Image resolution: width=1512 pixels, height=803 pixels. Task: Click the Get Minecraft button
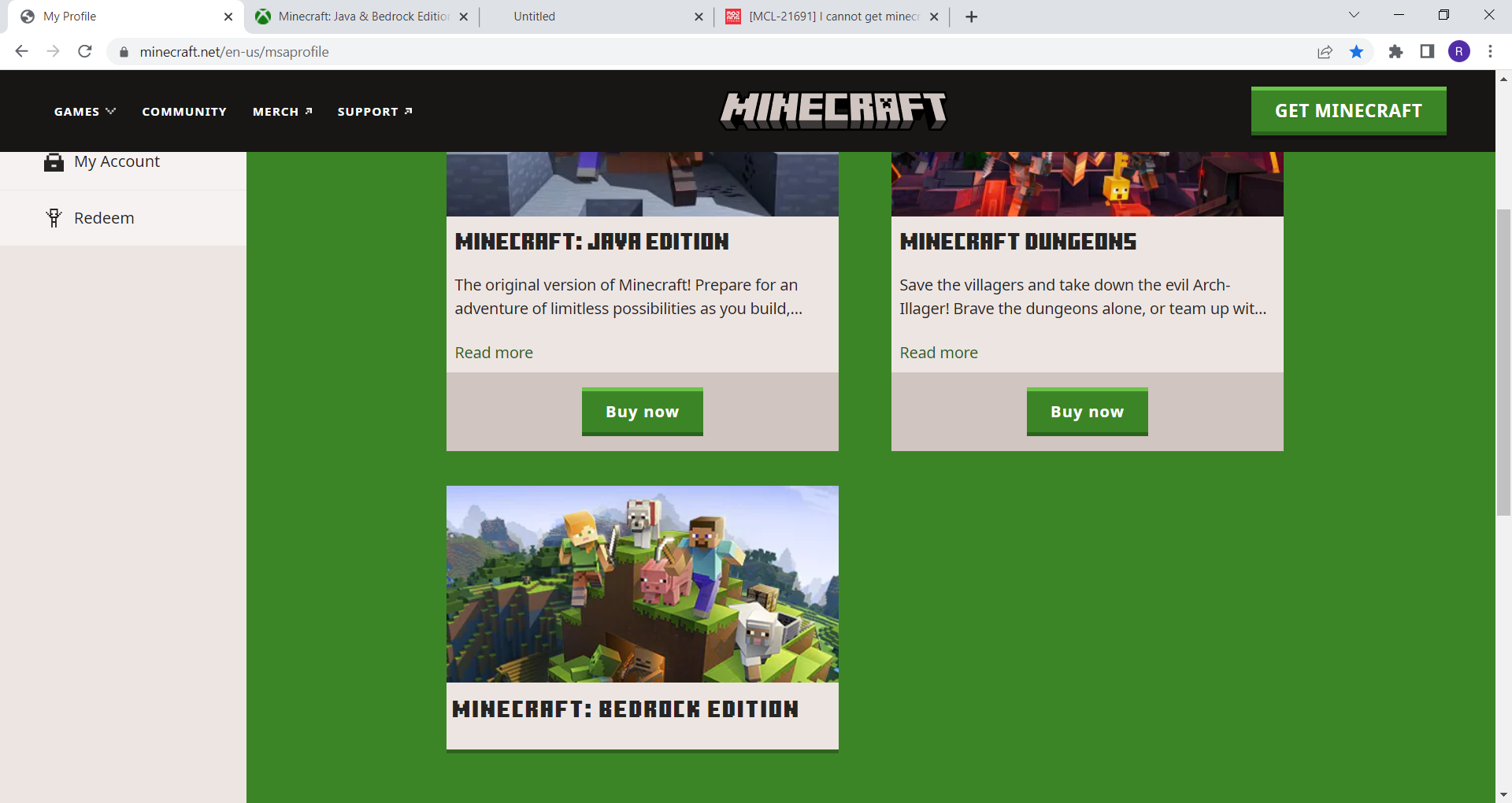coord(1348,111)
